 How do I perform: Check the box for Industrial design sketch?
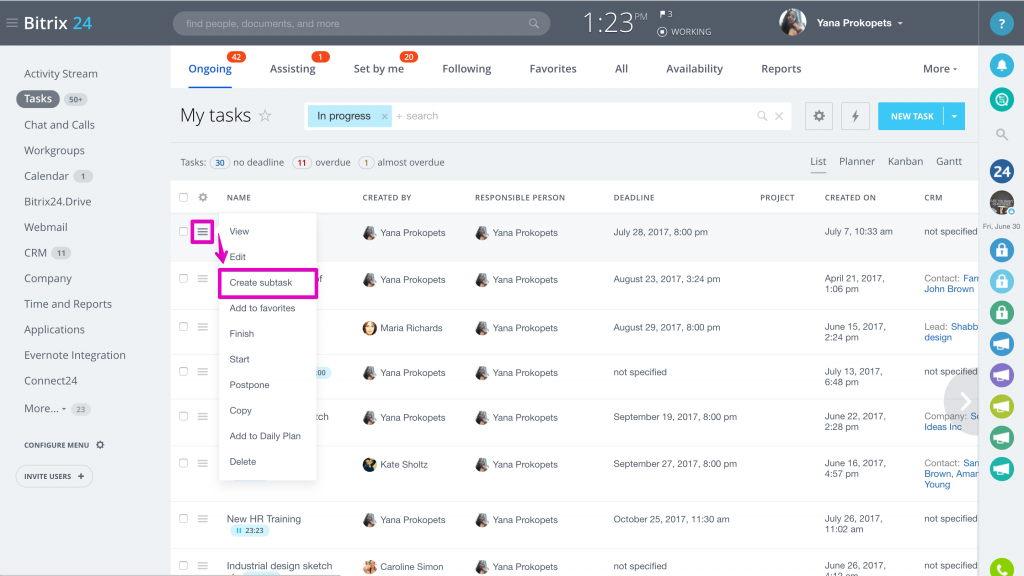click(x=184, y=566)
